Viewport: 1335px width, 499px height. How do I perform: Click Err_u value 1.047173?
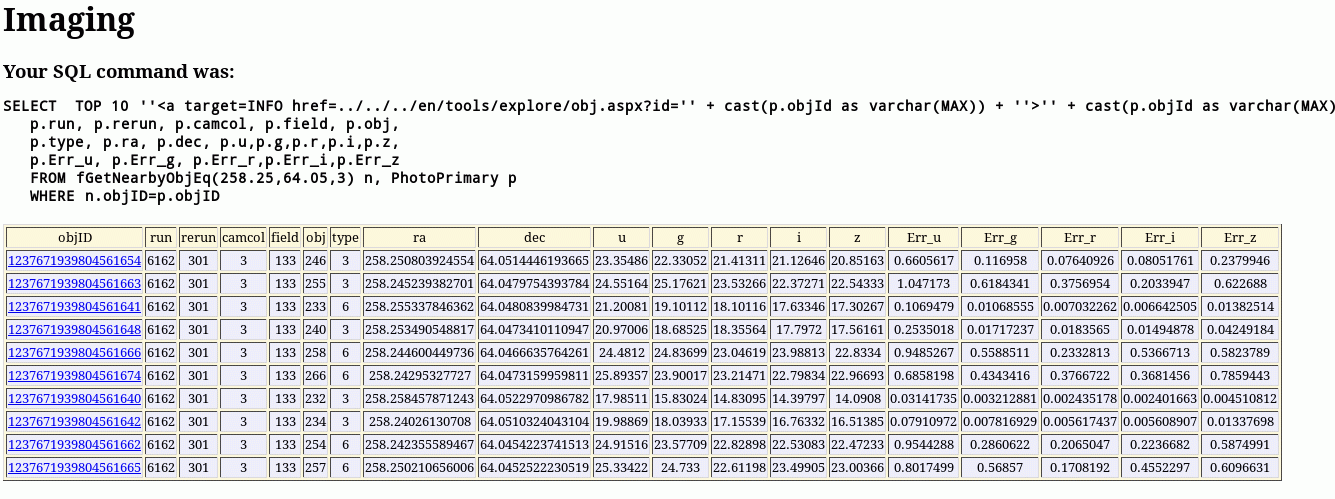tap(923, 283)
